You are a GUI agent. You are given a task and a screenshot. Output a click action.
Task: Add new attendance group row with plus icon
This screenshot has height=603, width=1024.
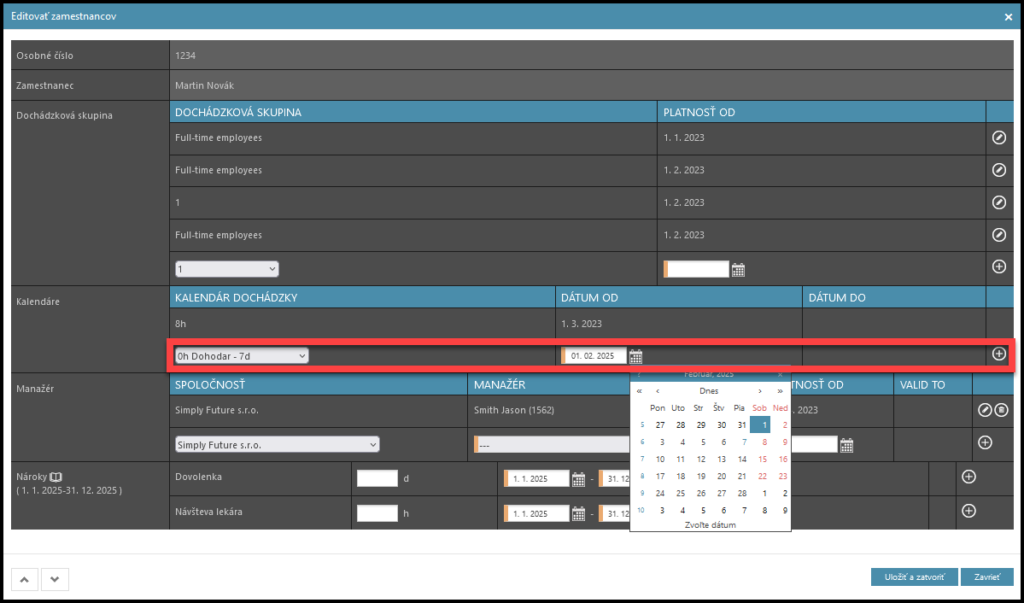pyautogui.click(x=998, y=267)
